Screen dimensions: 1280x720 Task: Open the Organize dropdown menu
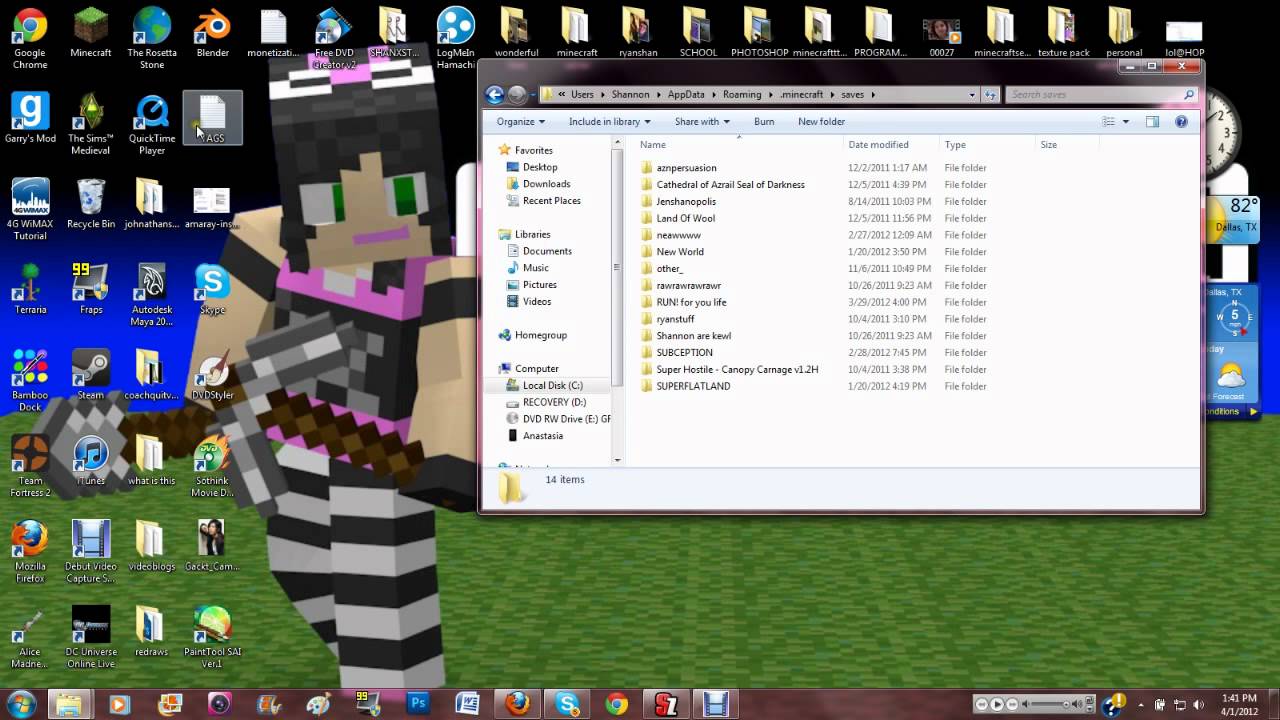click(x=521, y=122)
